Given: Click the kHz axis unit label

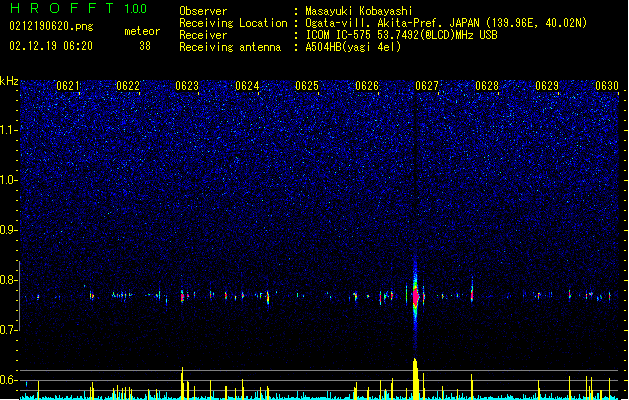Looking at the screenshot, I should 9,81.
